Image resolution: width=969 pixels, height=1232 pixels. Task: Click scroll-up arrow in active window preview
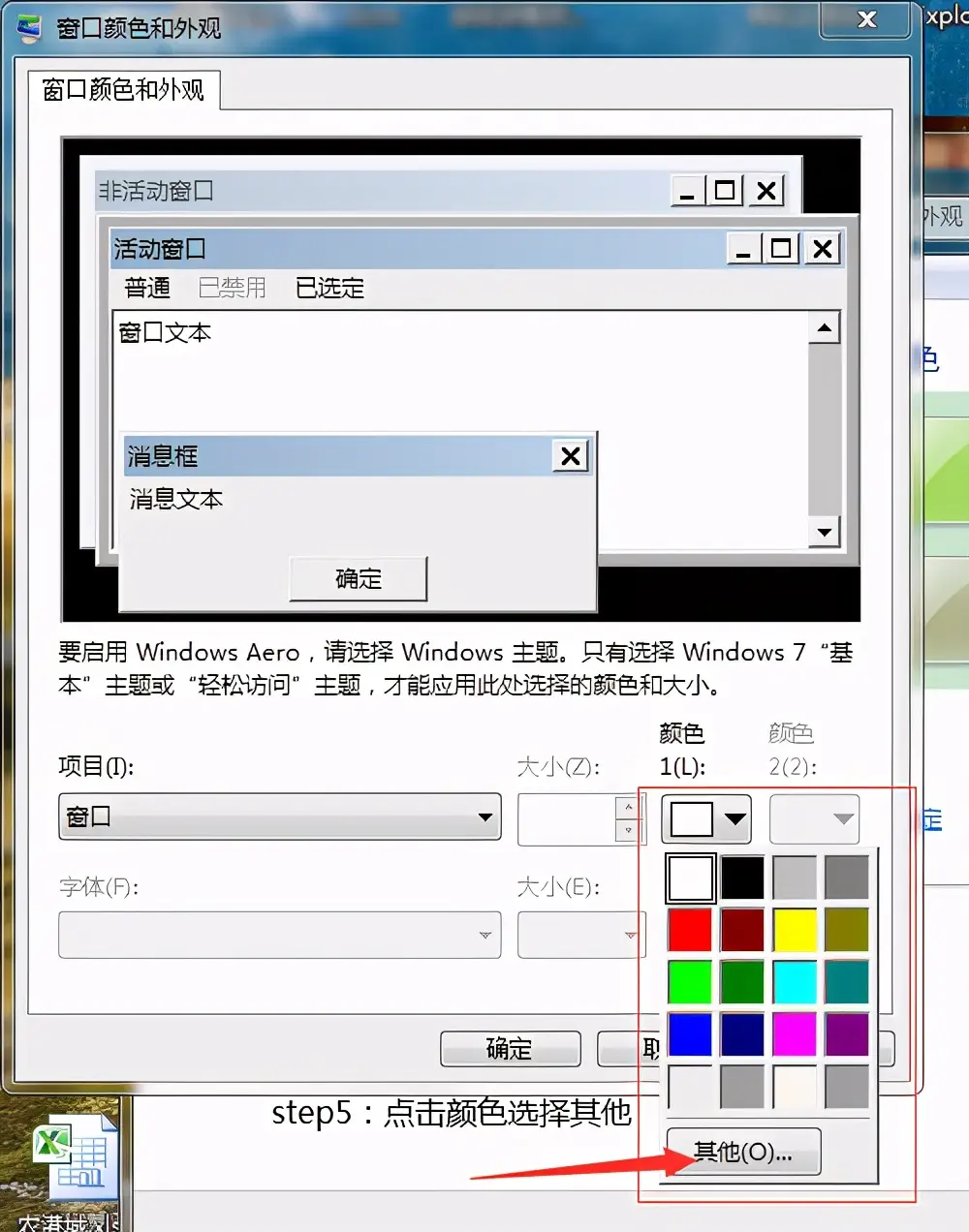[x=825, y=328]
